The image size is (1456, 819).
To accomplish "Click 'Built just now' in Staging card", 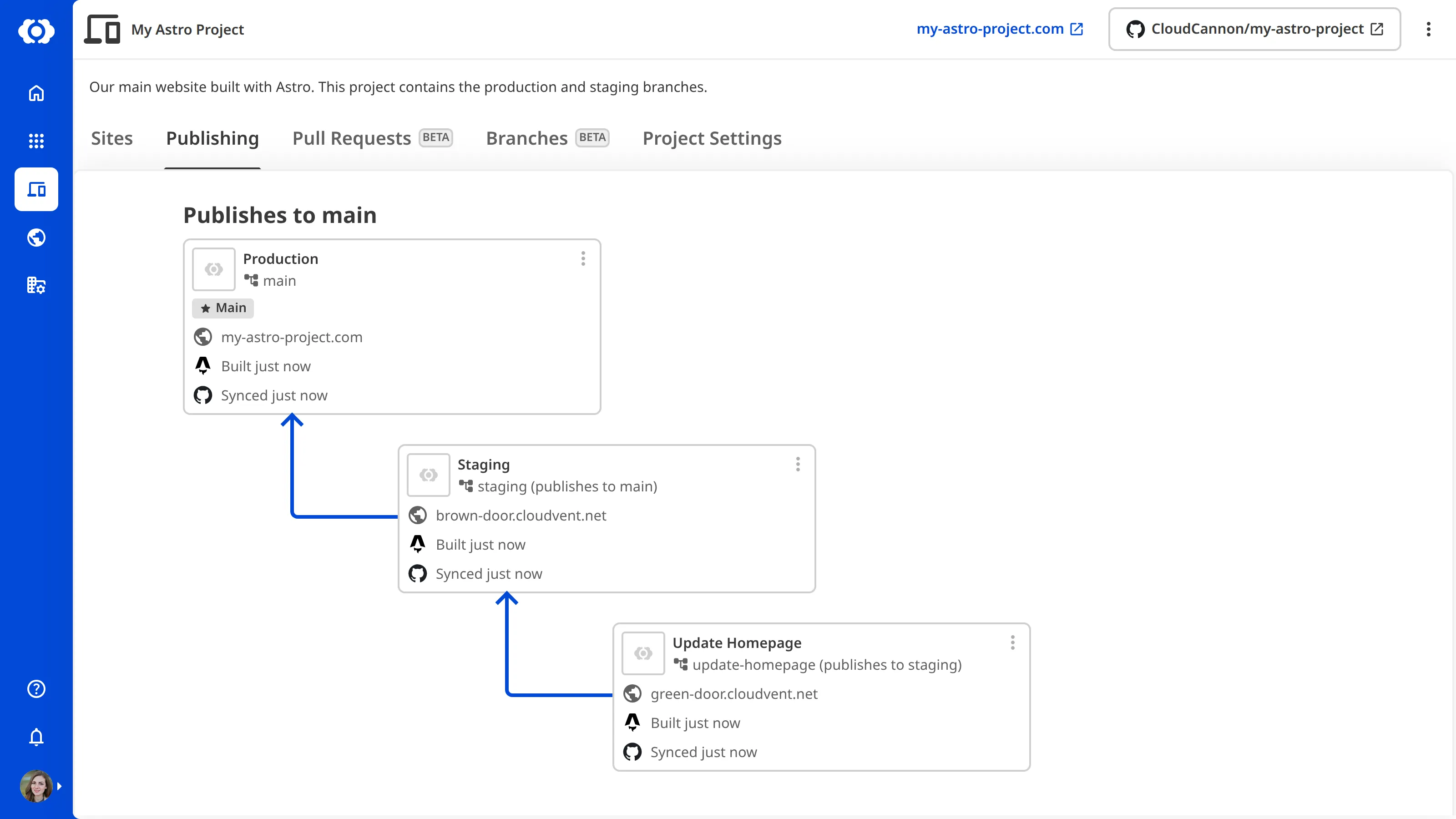I will (x=480, y=545).
